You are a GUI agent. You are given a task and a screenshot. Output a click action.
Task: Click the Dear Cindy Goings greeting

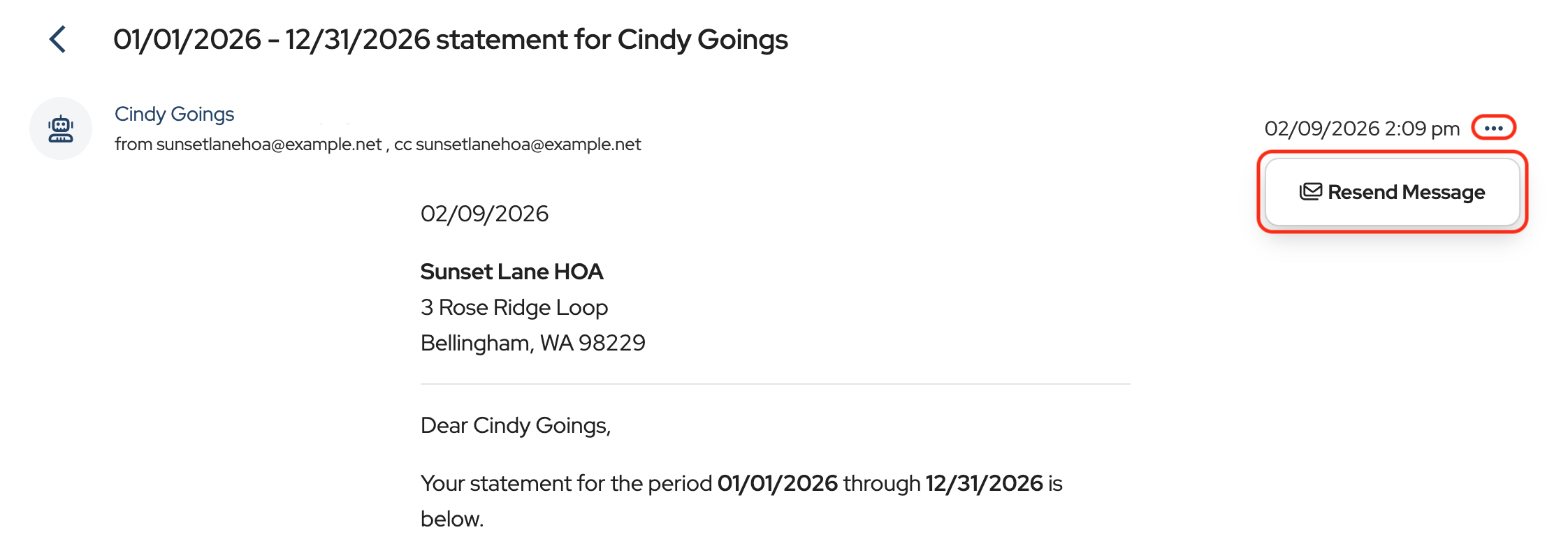pos(515,425)
